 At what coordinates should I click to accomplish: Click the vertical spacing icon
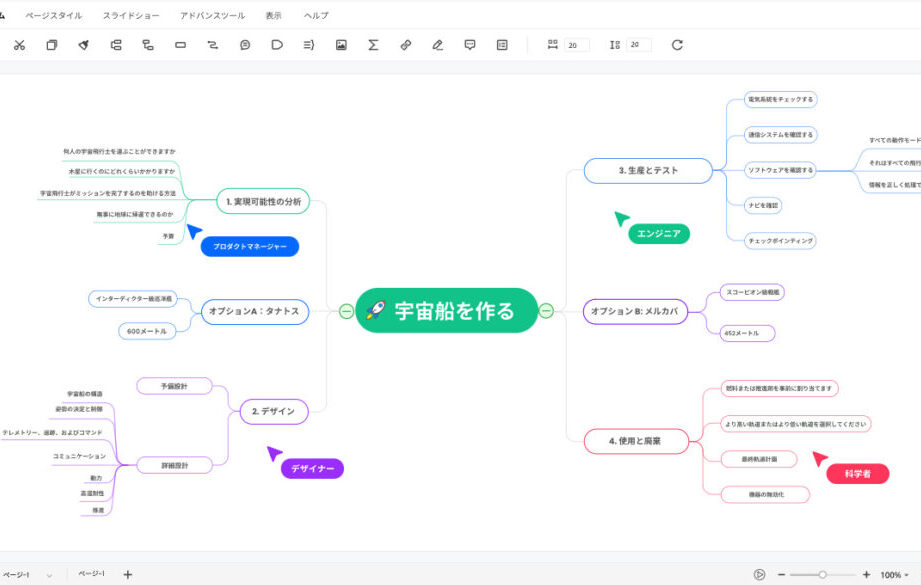tap(614, 45)
